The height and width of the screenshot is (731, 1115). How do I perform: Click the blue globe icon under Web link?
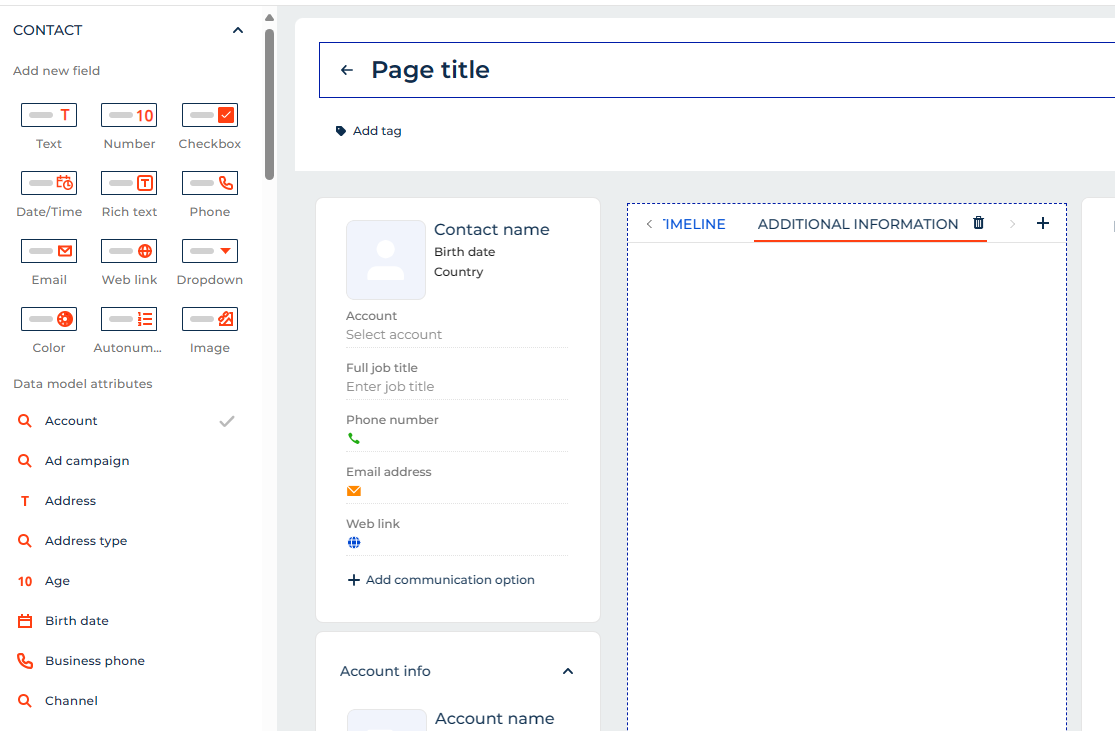tap(353, 543)
